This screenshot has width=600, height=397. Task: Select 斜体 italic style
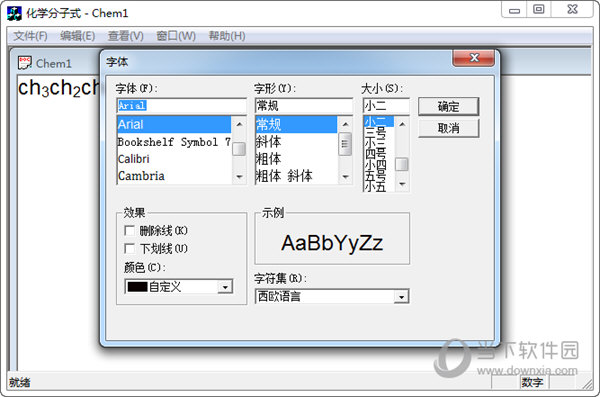pyautogui.click(x=297, y=142)
